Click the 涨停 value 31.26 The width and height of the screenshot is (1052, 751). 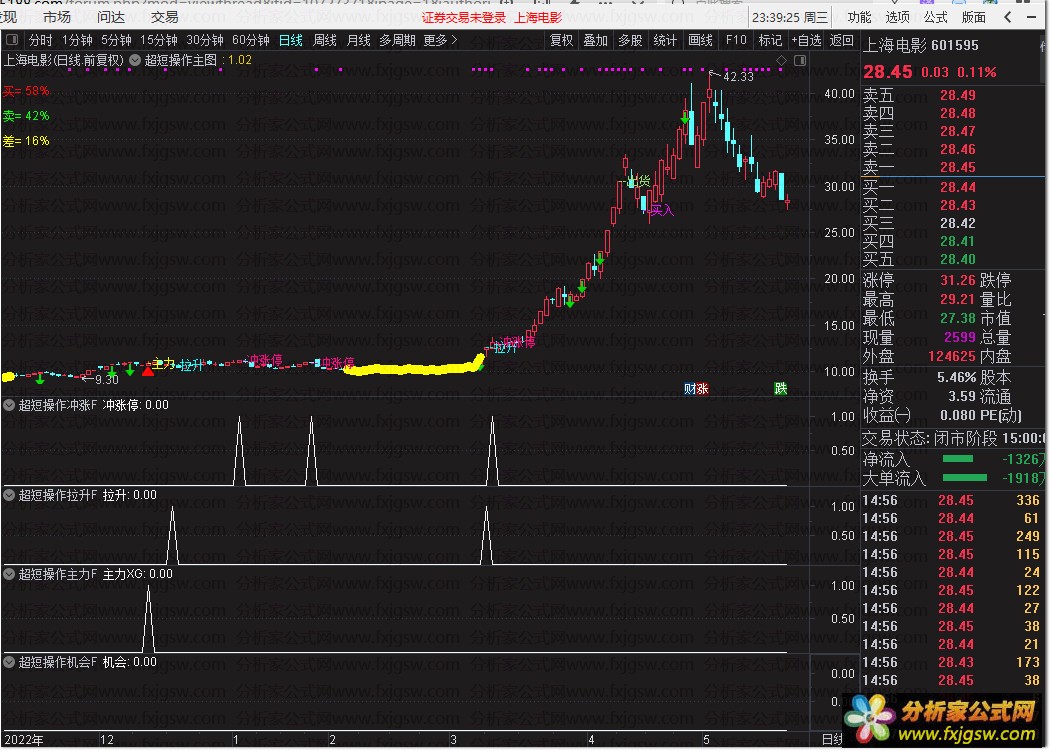point(957,280)
